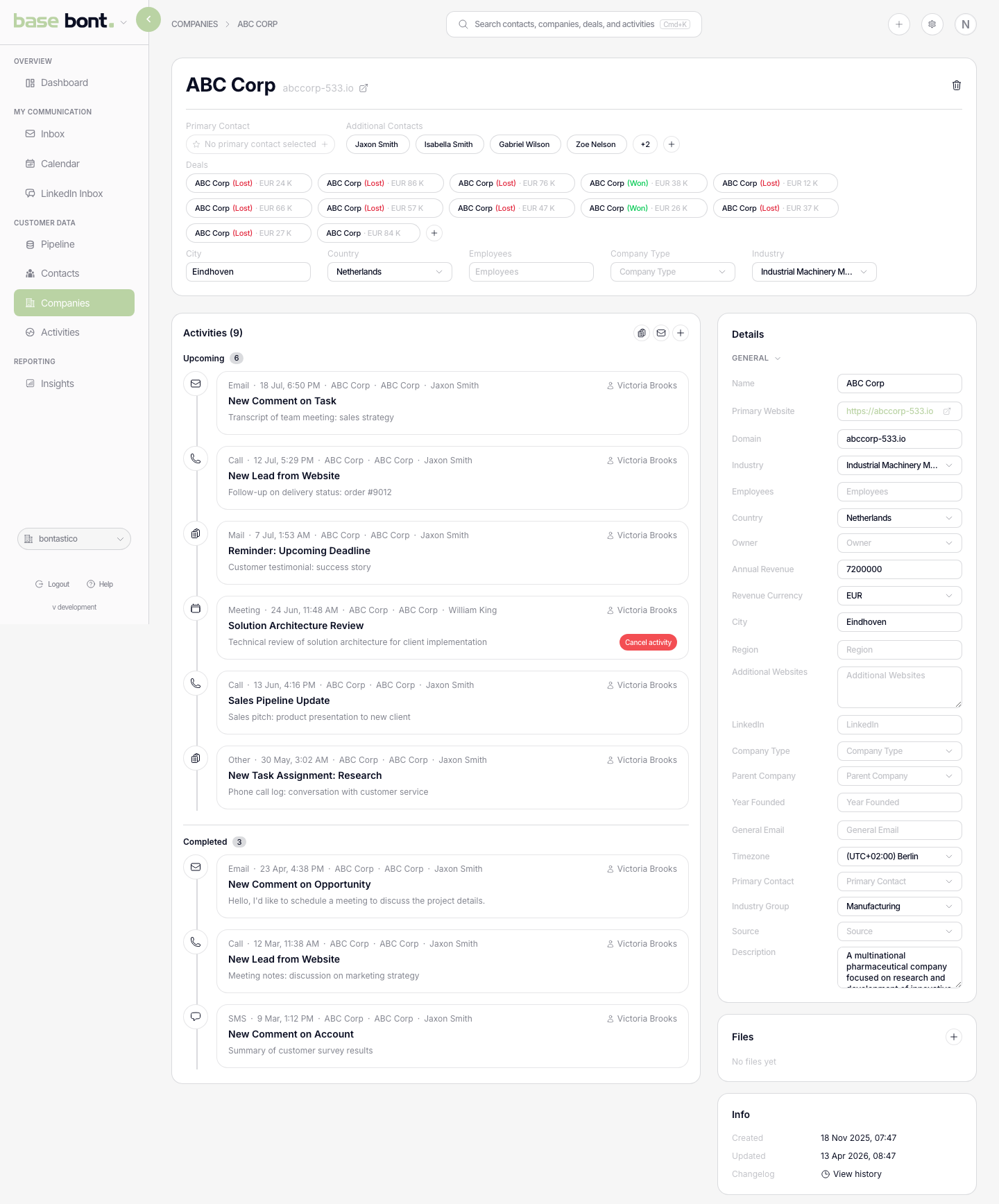Collapse the GENERAL details section
999x1204 pixels.
(x=756, y=359)
